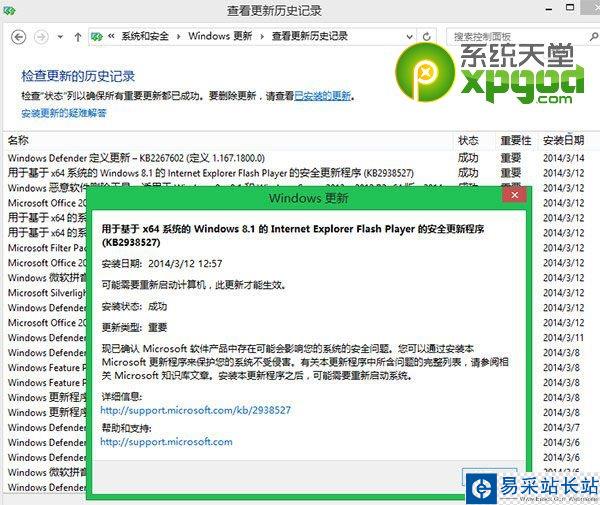600x505 pixels.
Task: Open 安装更新的疑难解答 link
Action: (64, 113)
